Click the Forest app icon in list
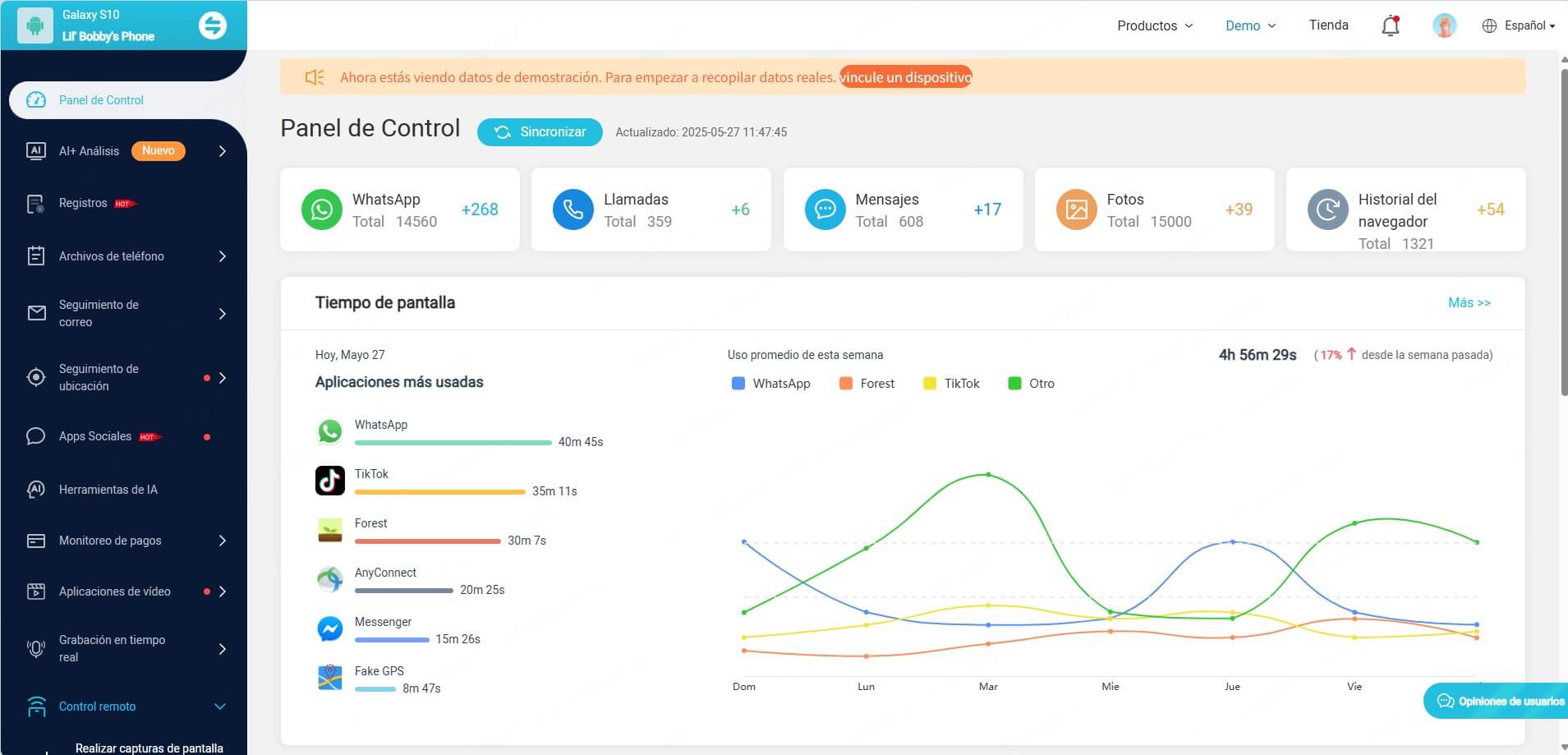1568x755 pixels. click(330, 530)
